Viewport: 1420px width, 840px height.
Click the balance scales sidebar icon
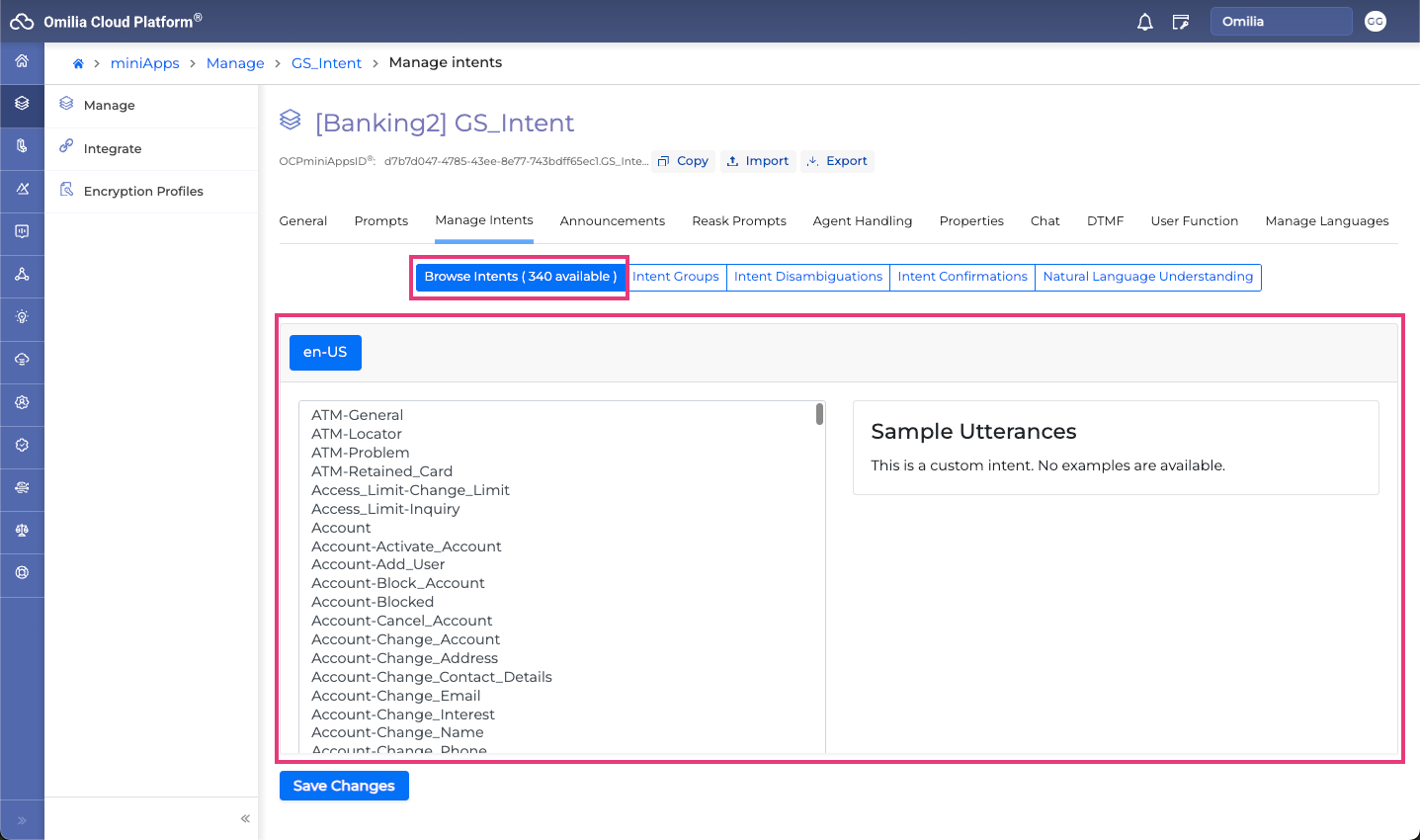[x=22, y=531]
